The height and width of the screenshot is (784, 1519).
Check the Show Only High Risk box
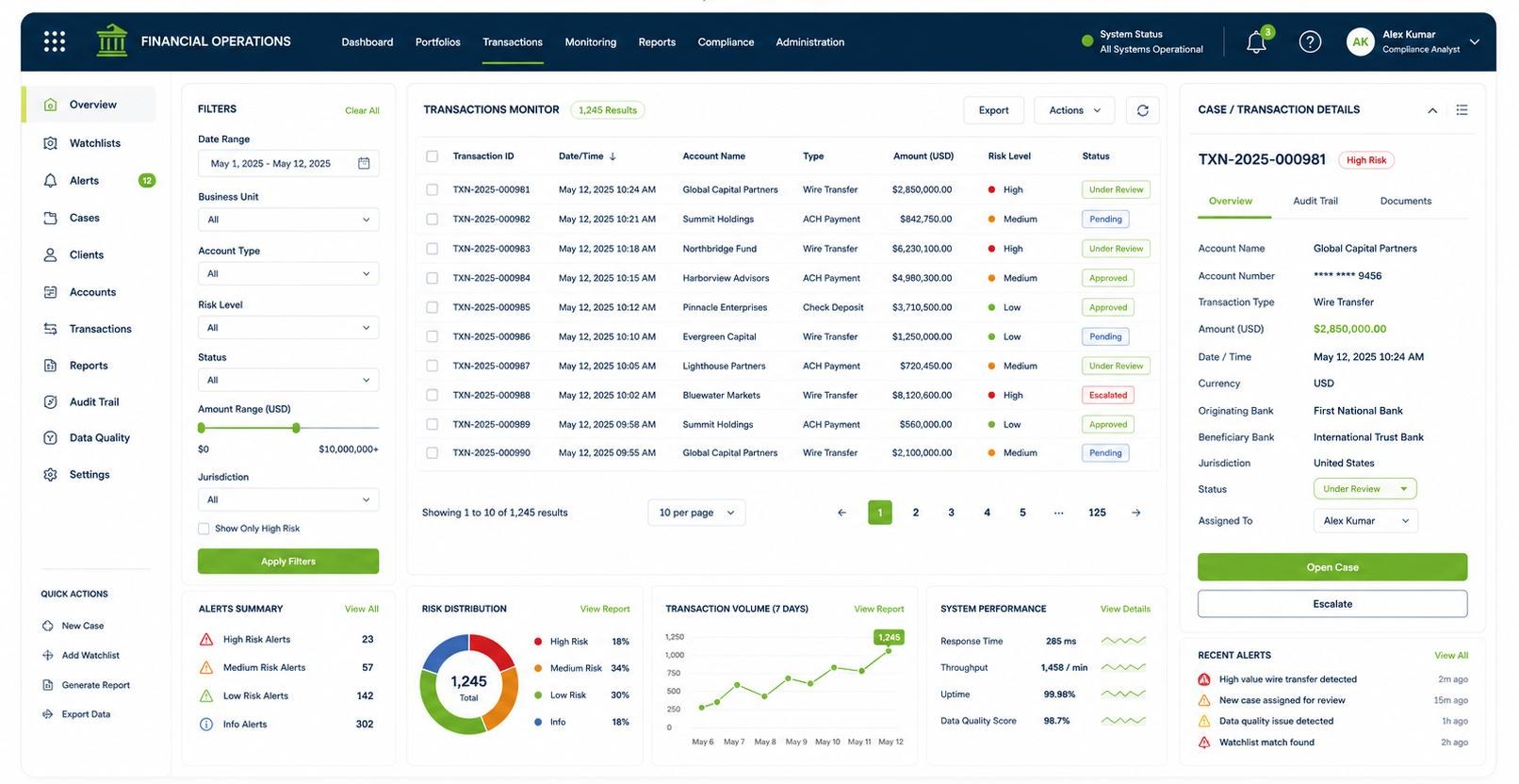204,529
